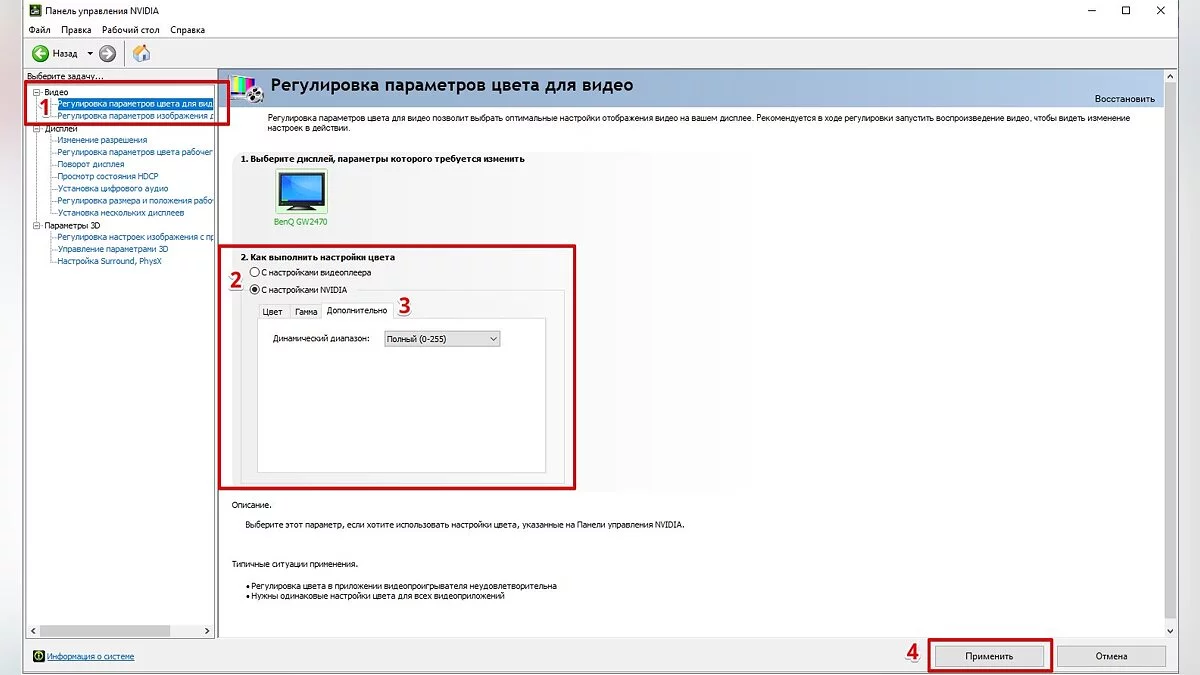Click the NVIDIA icon in title bar

pos(35,10)
